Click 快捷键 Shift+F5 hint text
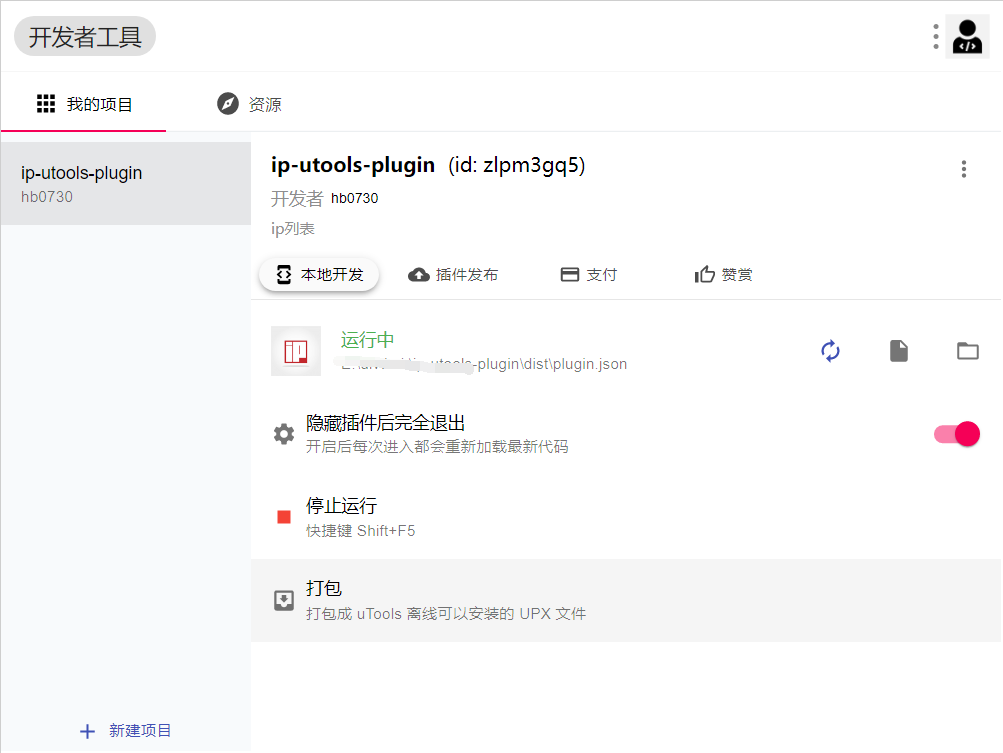Viewport: 1003px width, 753px height. pyautogui.click(x=360, y=530)
